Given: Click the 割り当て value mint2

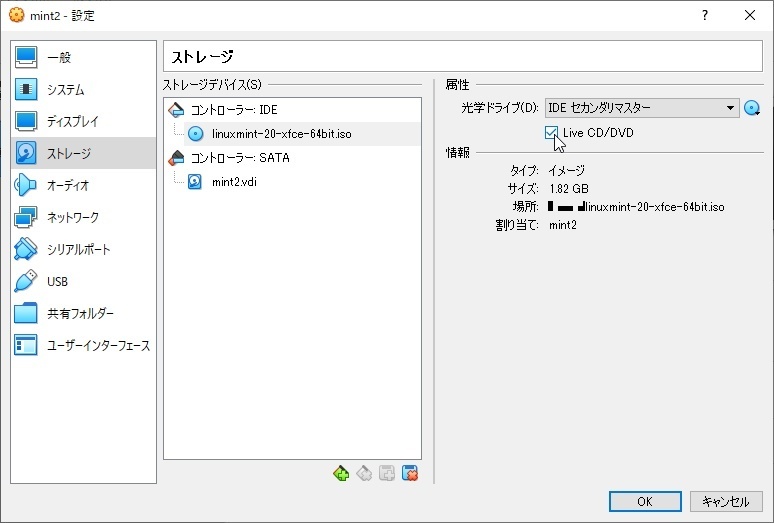Looking at the screenshot, I should pyautogui.click(x=563, y=225).
